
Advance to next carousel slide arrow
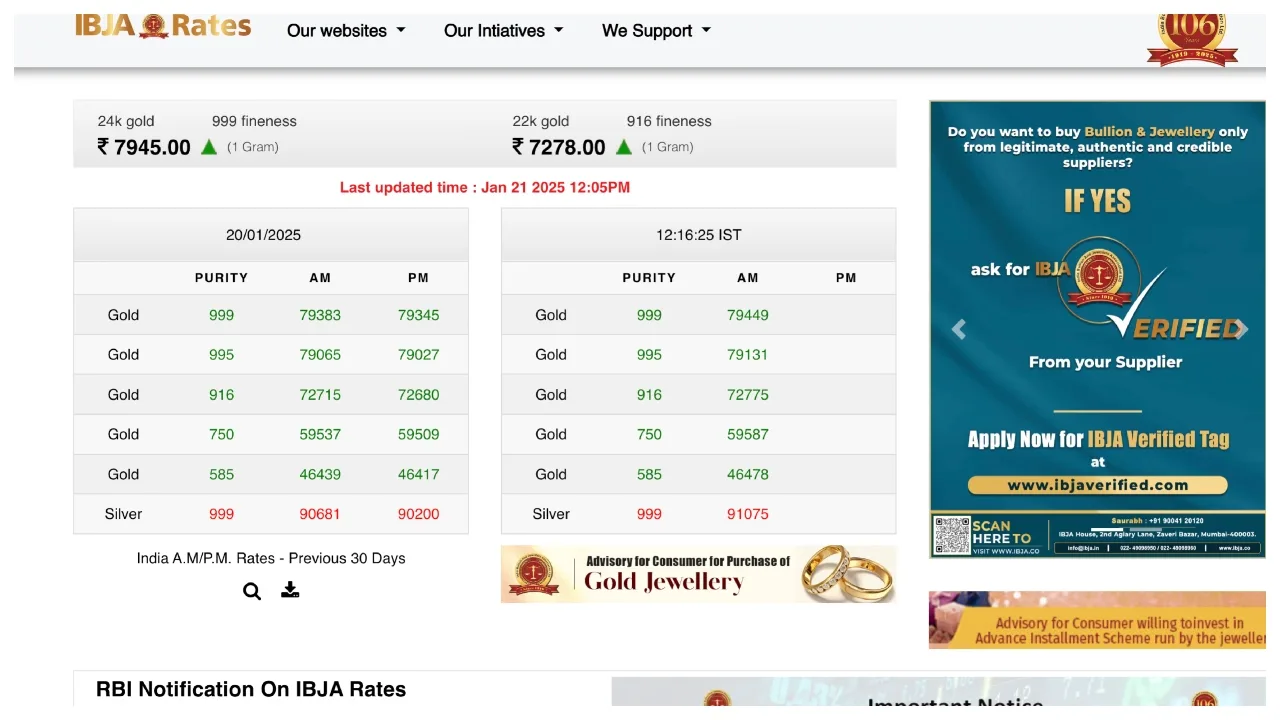coord(1241,329)
